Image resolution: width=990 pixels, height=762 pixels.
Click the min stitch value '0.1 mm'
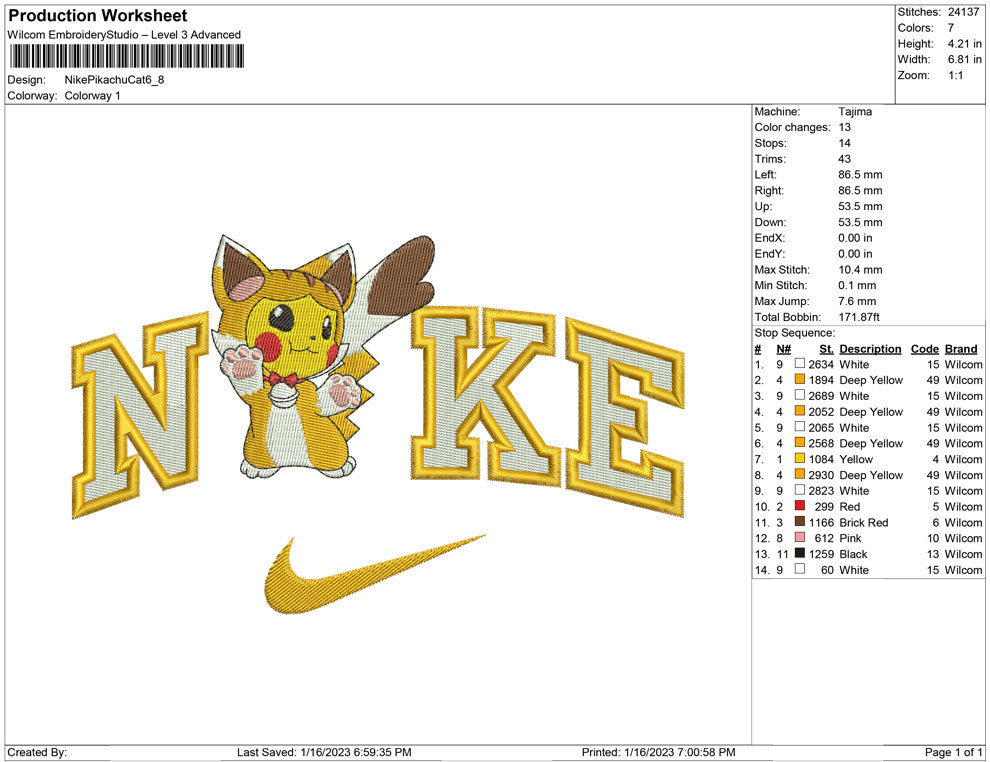tap(857, 285)
